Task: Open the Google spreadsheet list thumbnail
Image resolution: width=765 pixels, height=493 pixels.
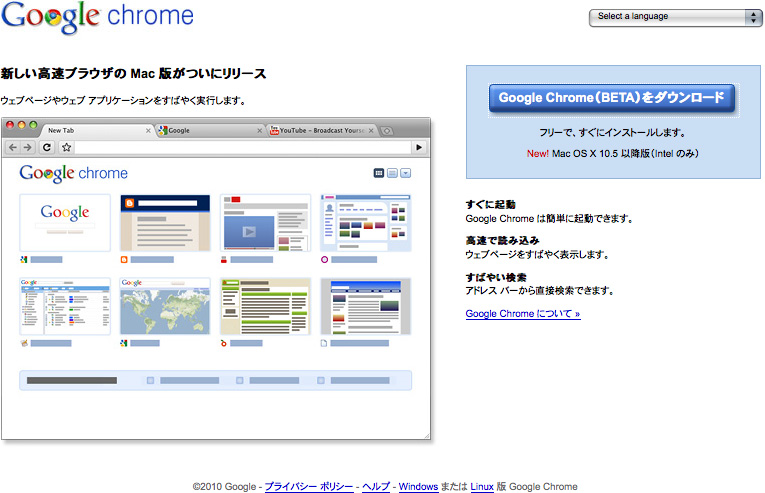Action: point(65,306)
